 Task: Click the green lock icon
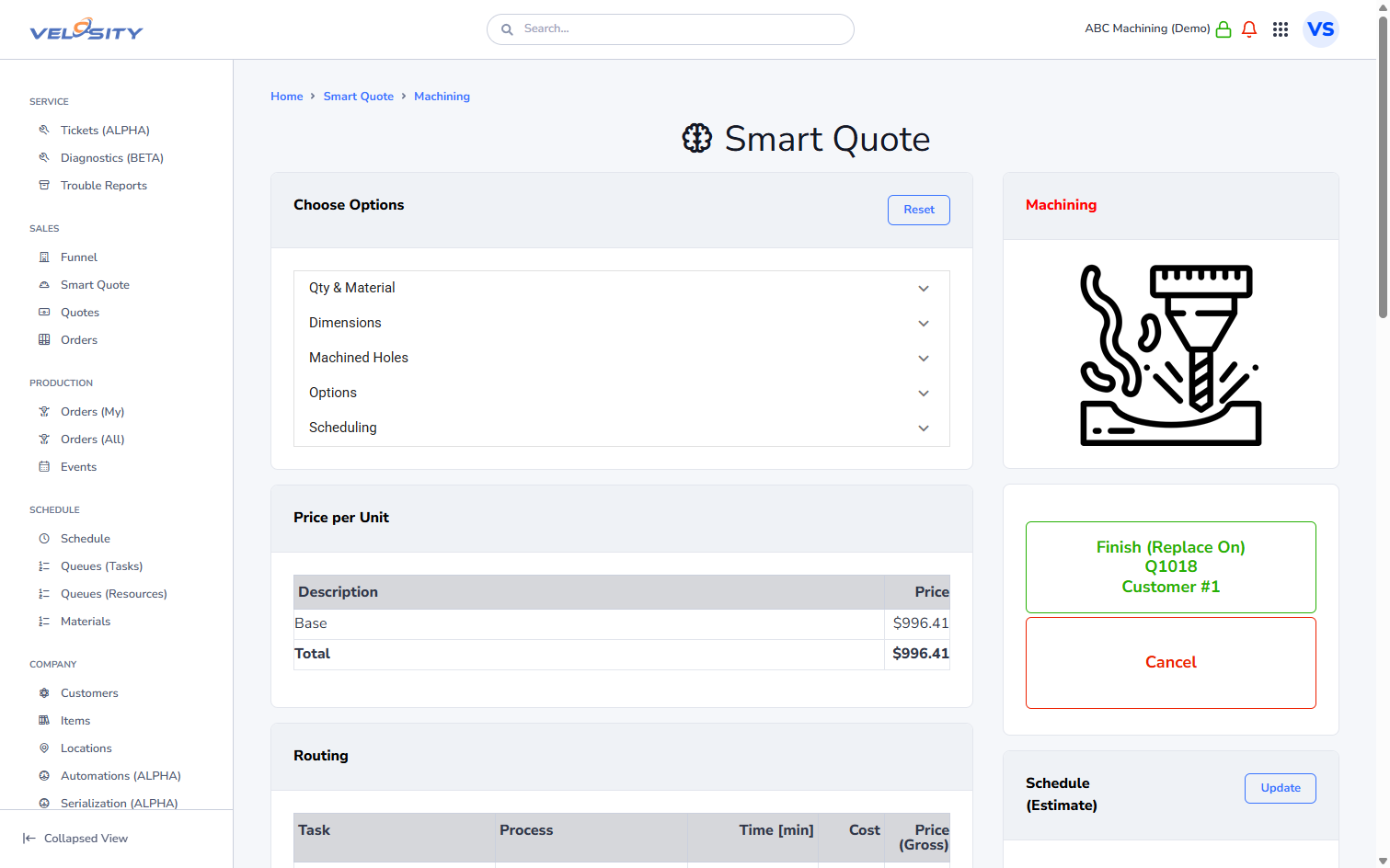(1223, 29)
